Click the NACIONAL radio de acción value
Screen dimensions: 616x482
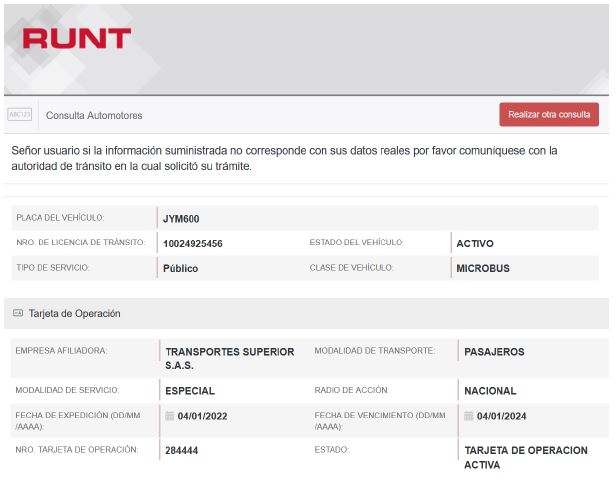click(x=490, y=391)
